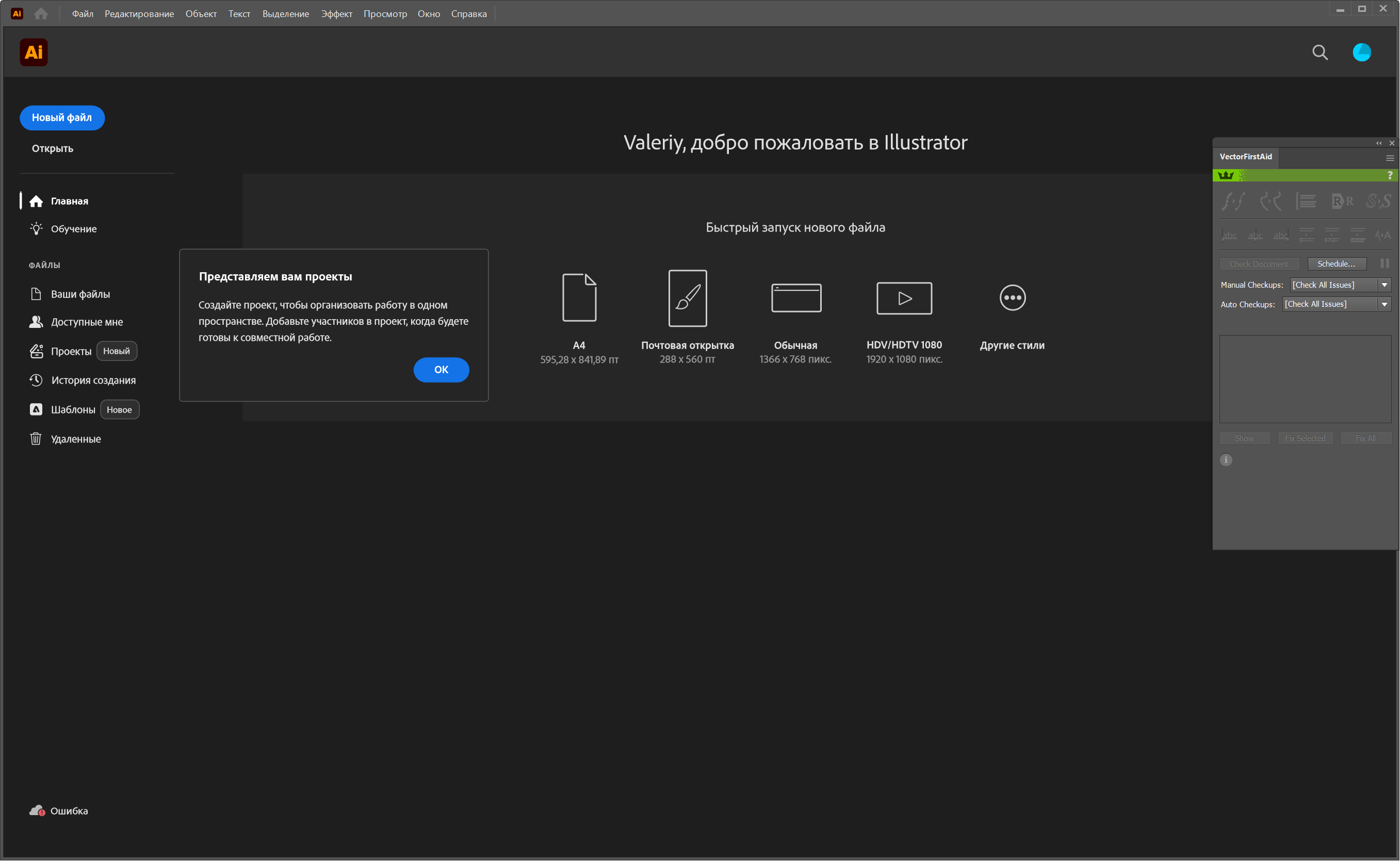Click the home icon in menu bar

41,14
